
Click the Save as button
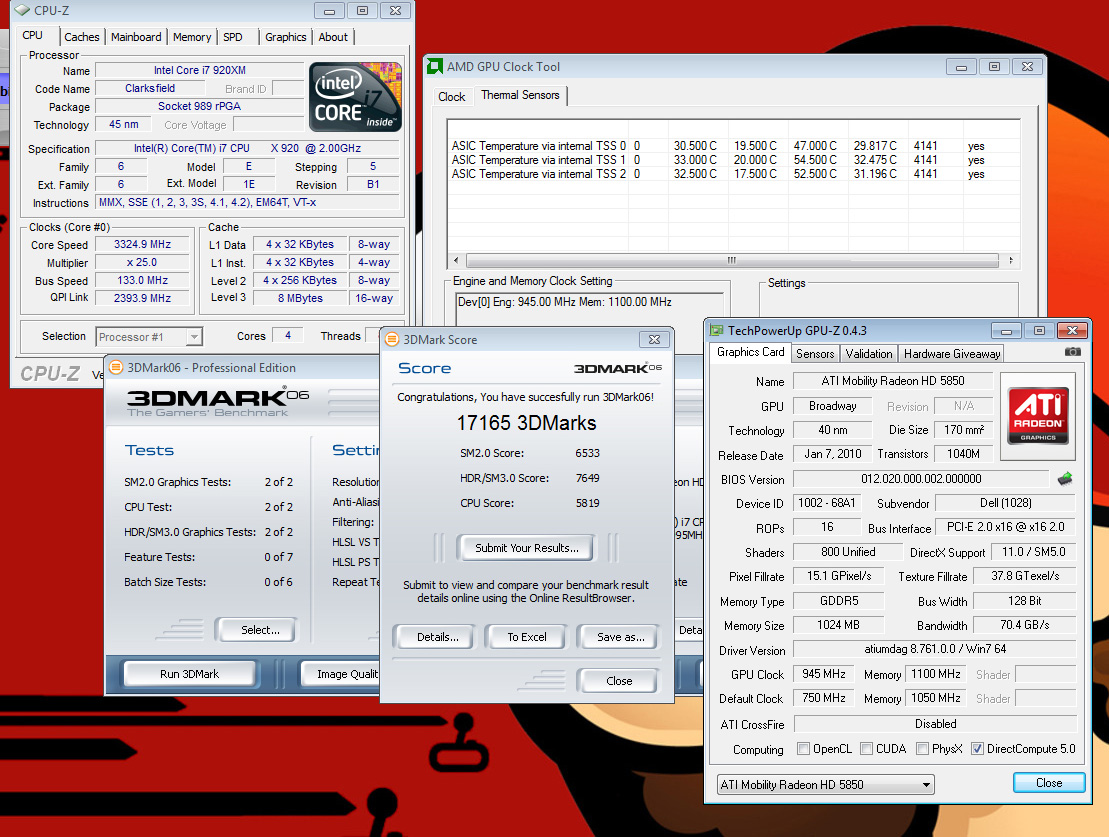click(620, 637)
